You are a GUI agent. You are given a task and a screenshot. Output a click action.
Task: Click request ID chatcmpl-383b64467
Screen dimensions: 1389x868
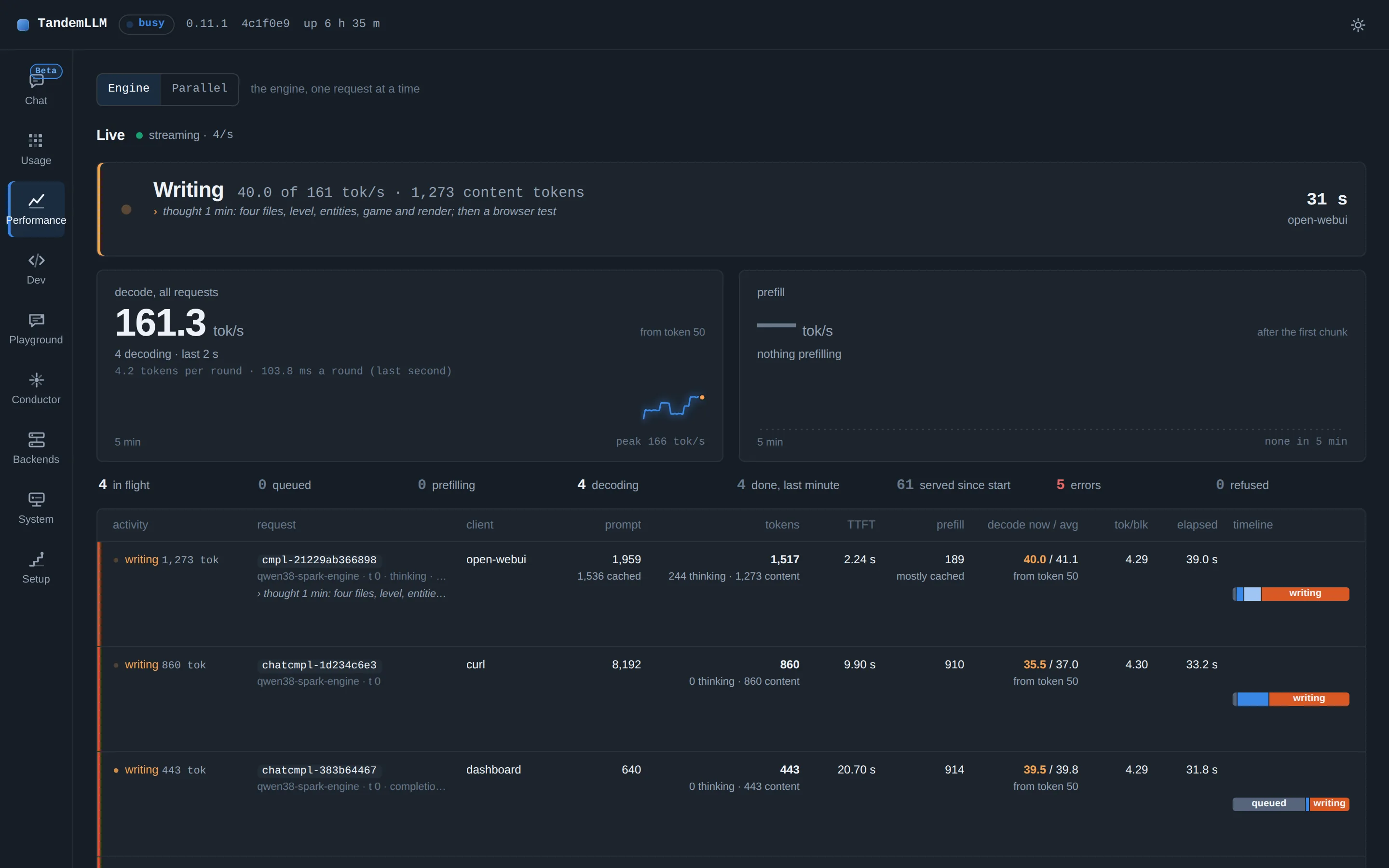click(x=319, y=770)
